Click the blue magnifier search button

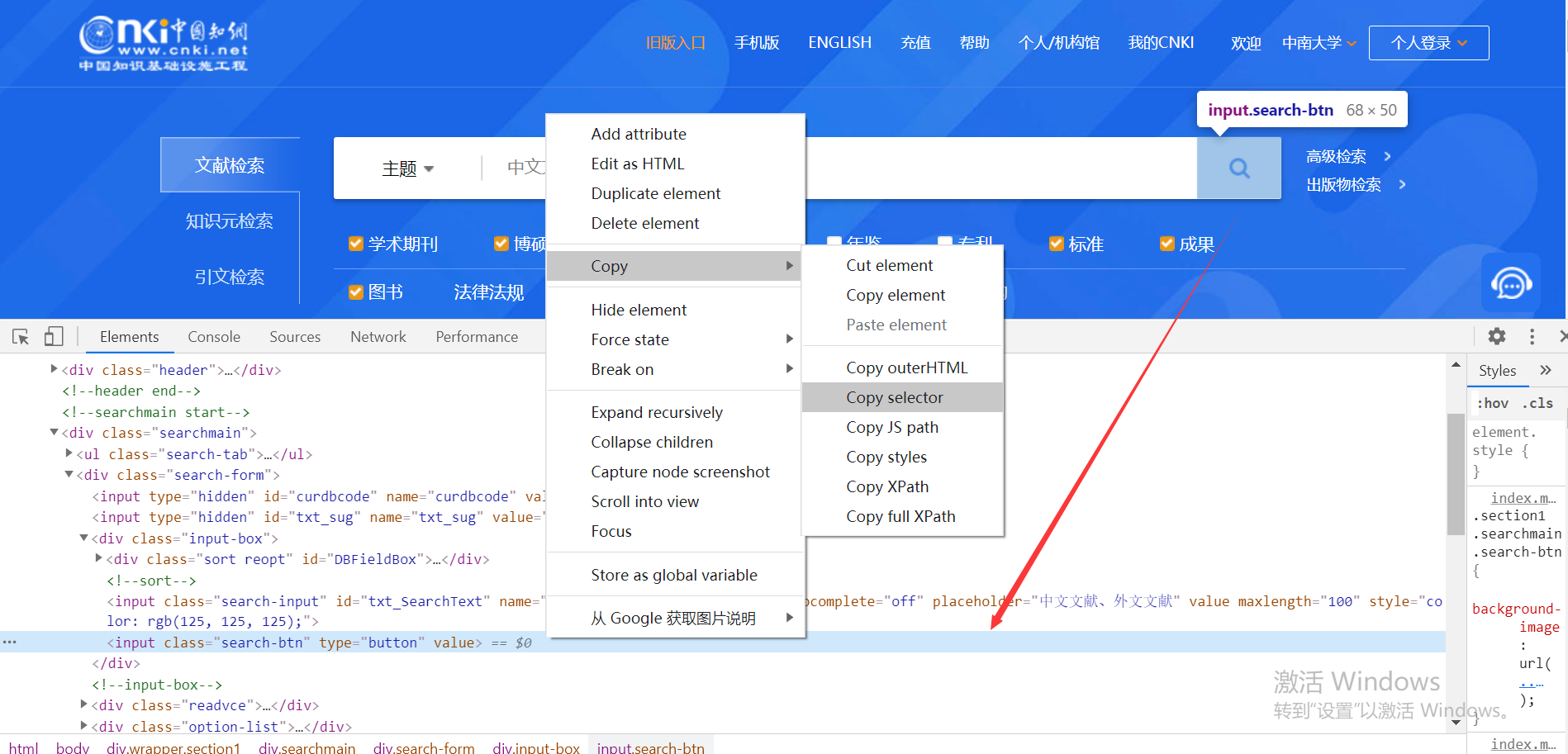pyautogui.click(x=1238, y=168)
